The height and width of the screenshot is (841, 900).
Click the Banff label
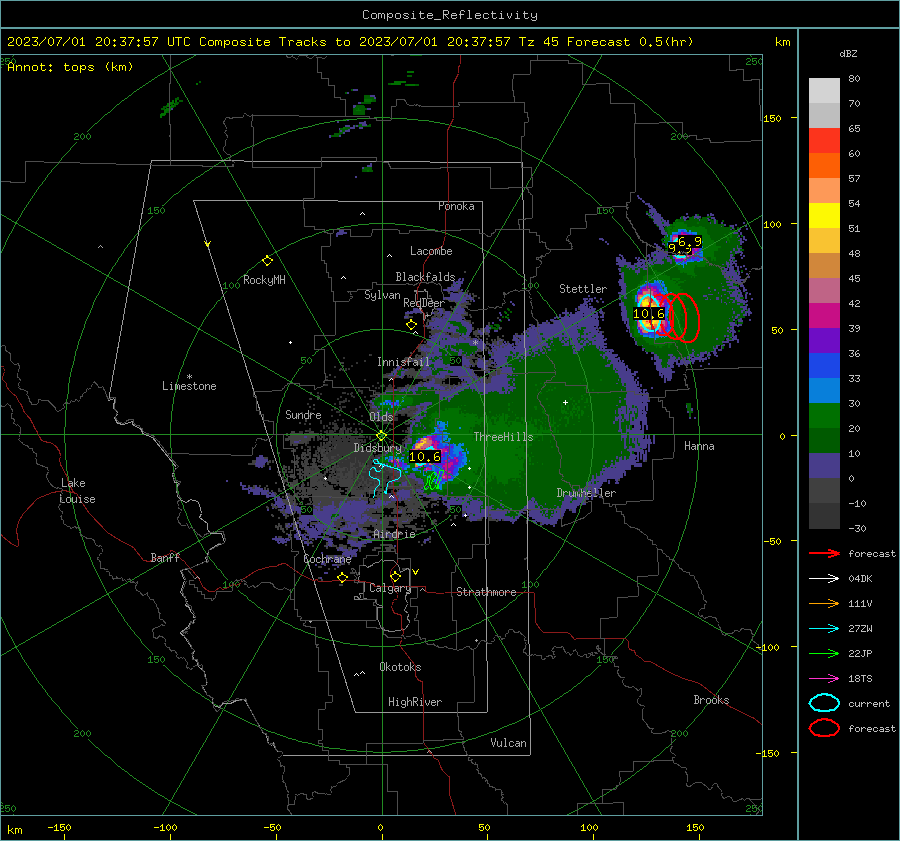165,557
